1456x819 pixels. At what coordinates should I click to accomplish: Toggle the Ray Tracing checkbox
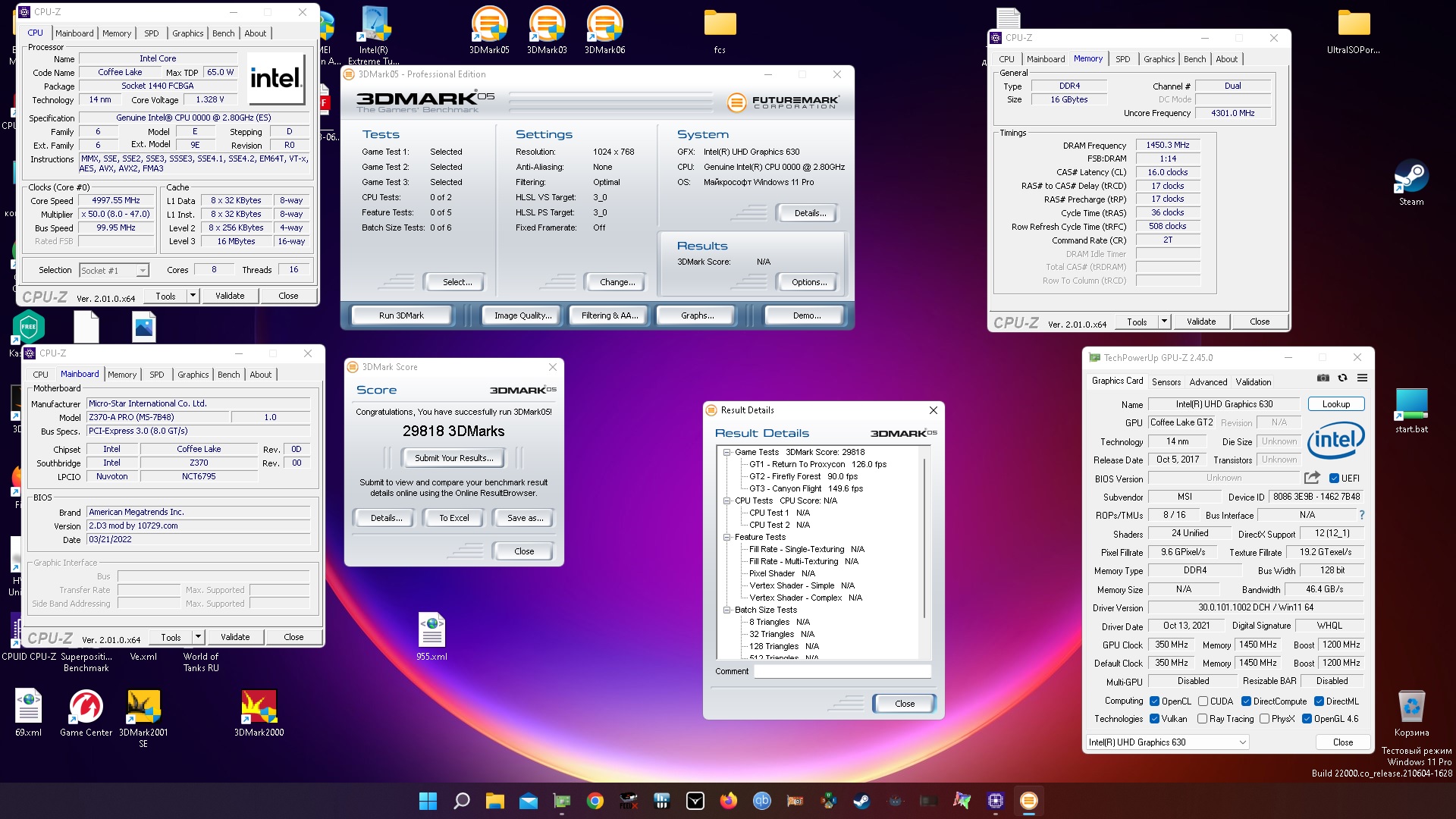coord(1202,719)
